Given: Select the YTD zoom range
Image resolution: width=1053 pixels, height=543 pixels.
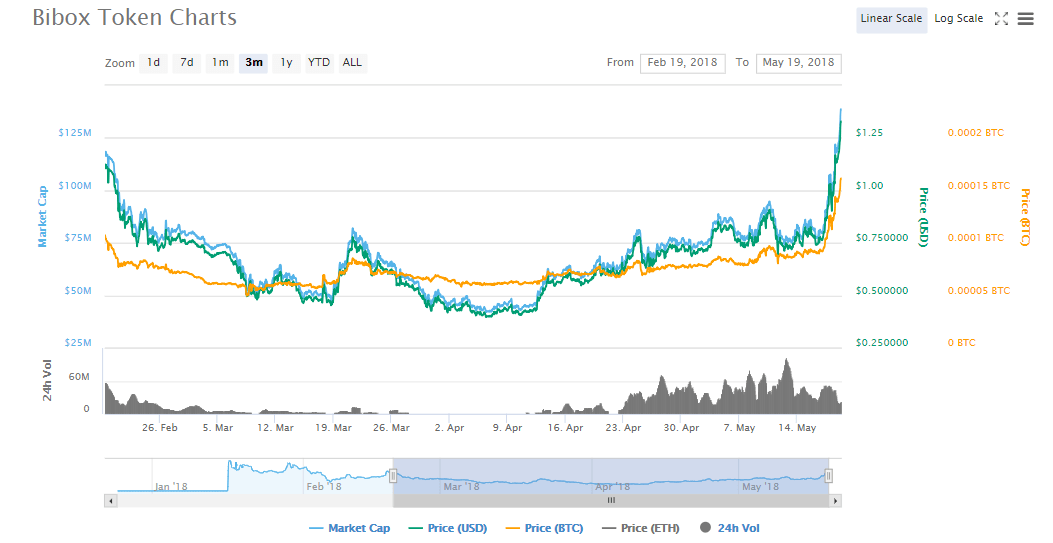Looking at the screenshot, I should [319, 63].
